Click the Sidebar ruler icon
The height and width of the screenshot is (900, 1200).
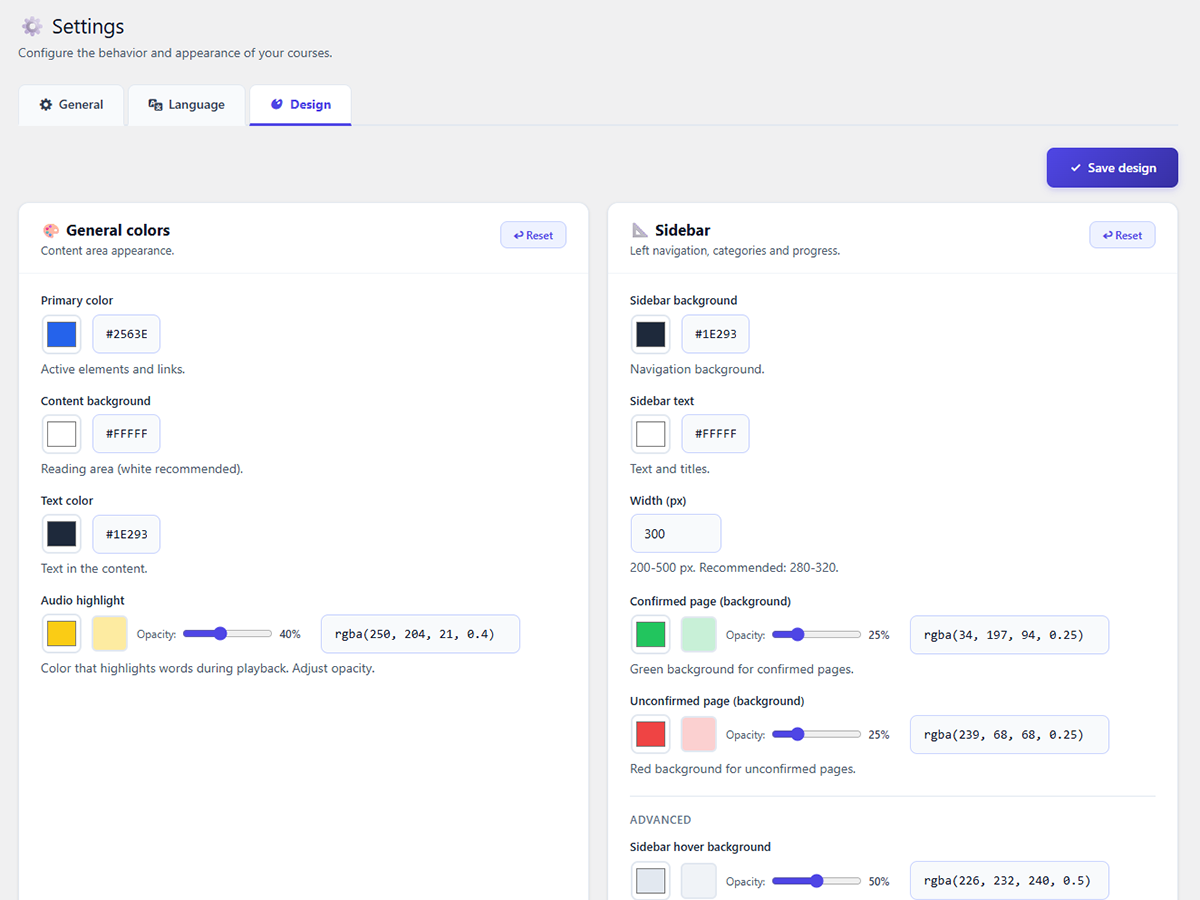coord(640,230)
